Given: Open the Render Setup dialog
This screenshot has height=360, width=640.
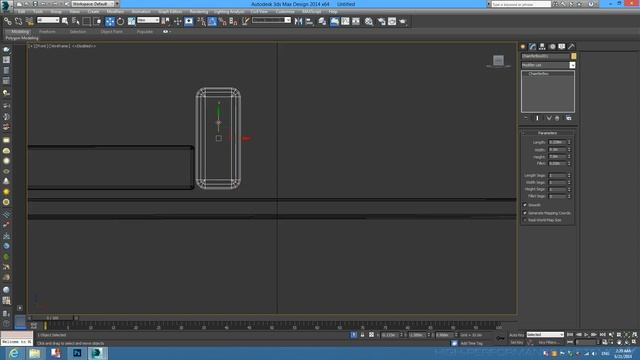Looking at the screenshot, I should (381, 21).
